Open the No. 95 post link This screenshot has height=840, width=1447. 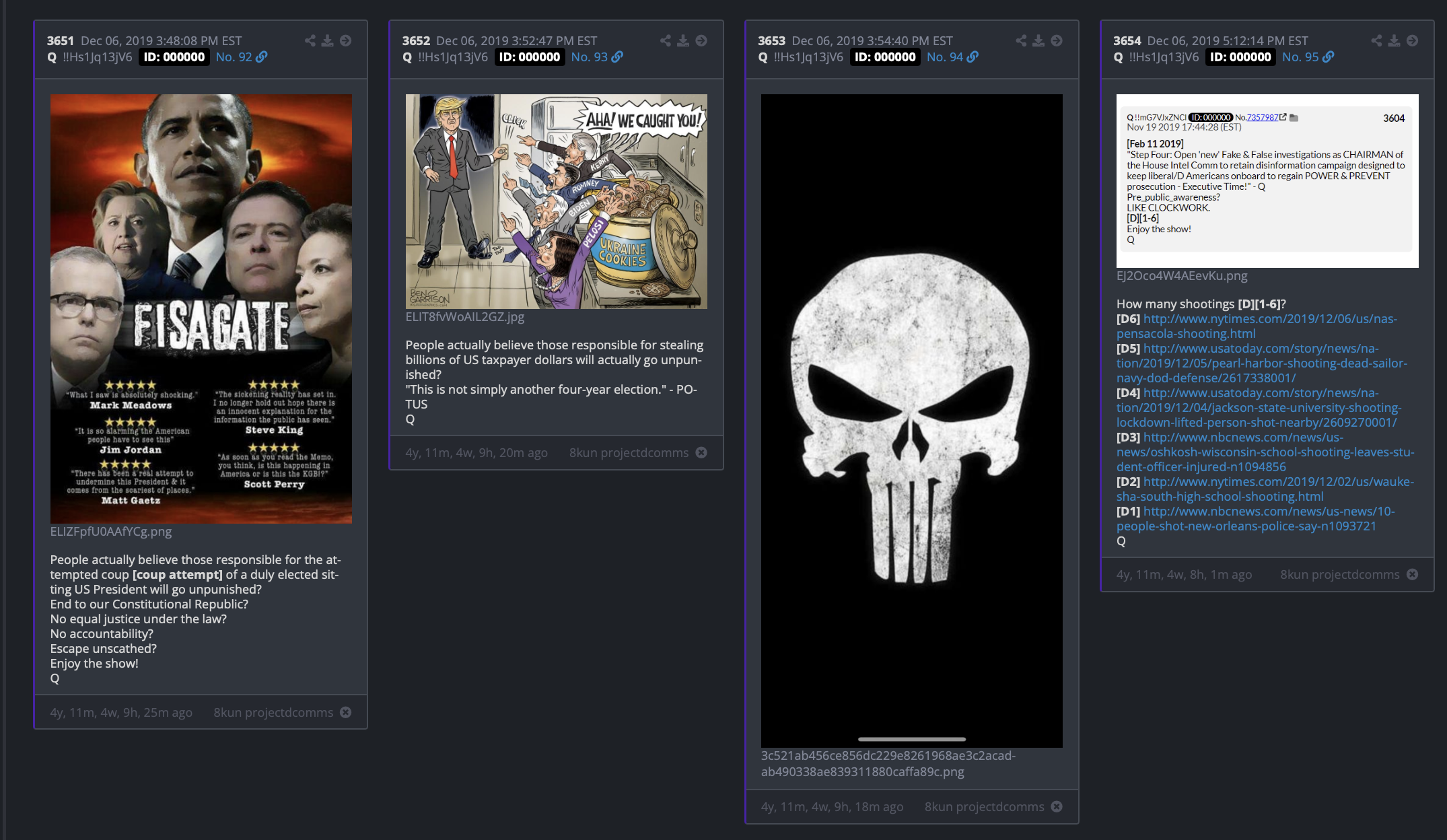[1308, 57]
